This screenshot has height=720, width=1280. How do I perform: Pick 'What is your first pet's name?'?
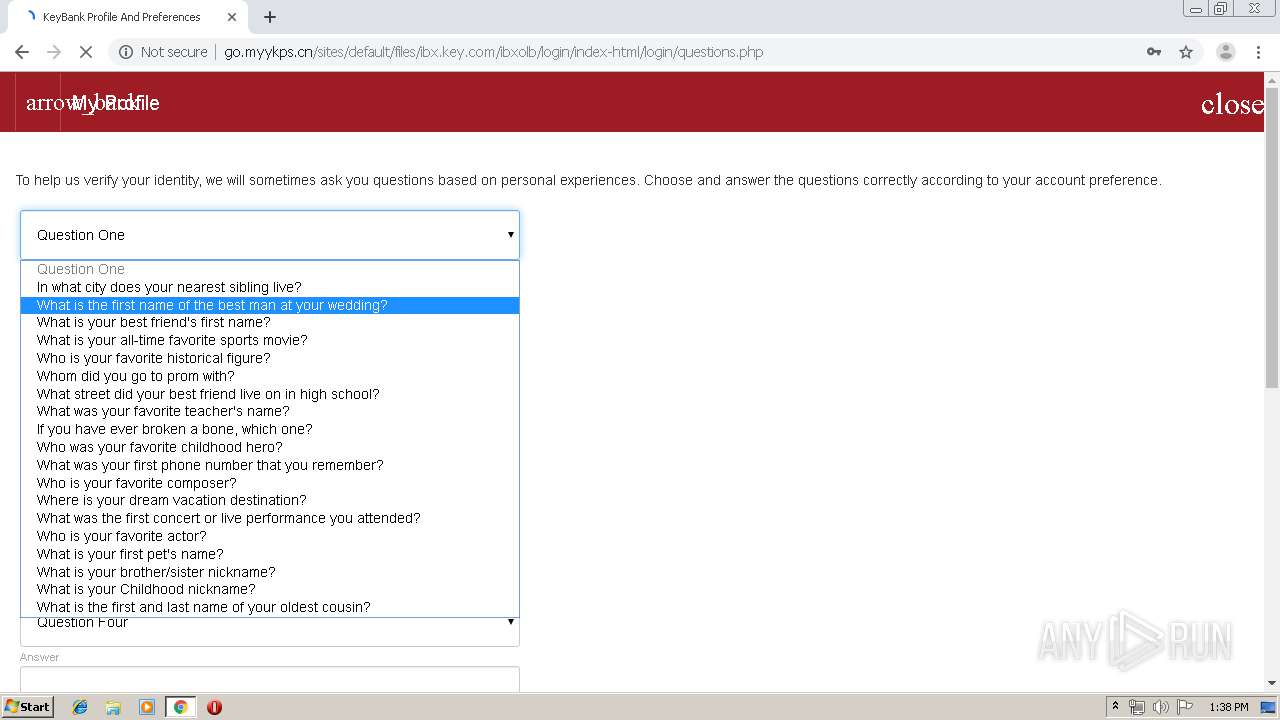click(270, 554)
